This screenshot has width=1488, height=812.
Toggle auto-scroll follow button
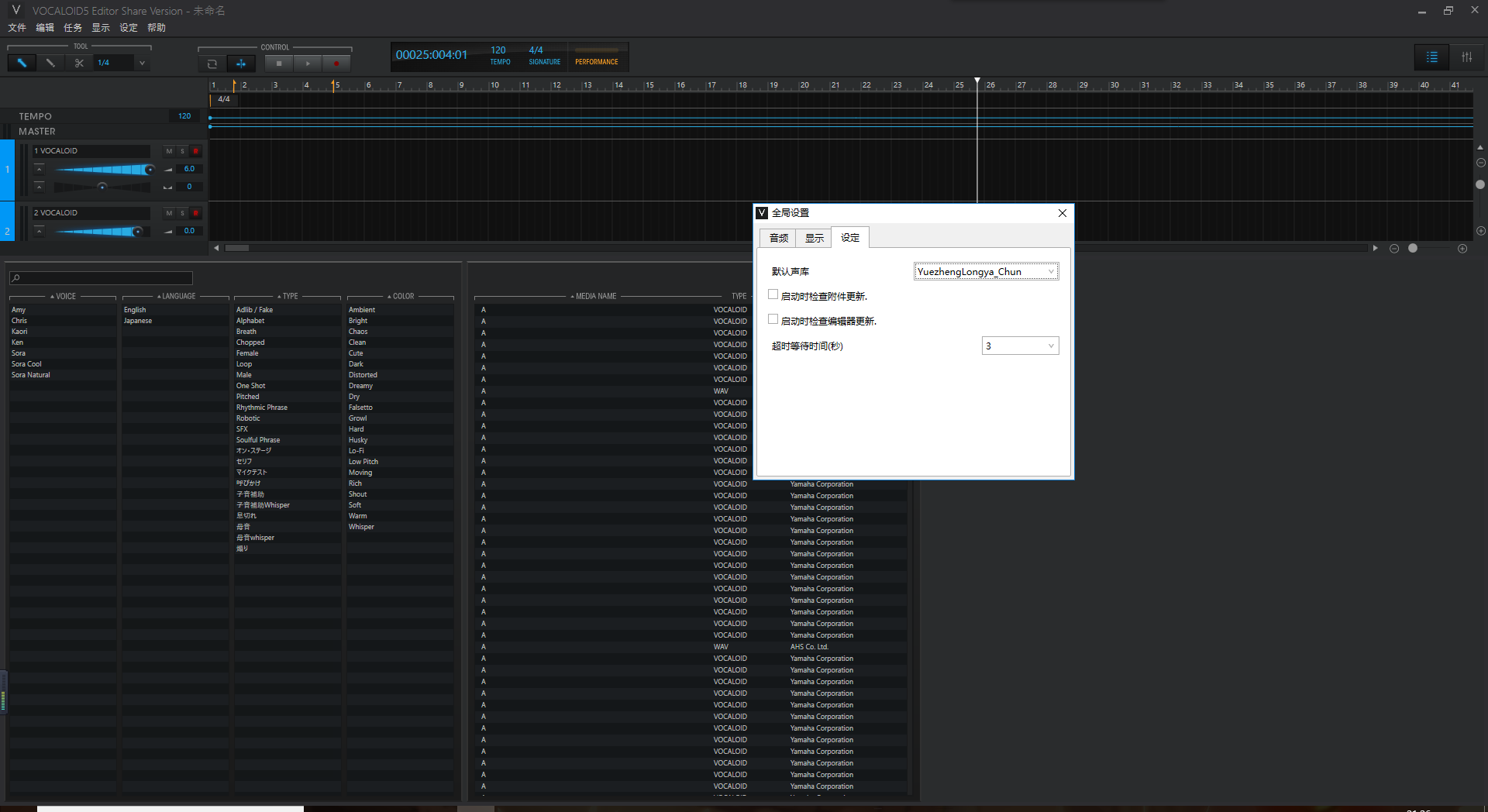pyautogui.click(x=241, y=64)
